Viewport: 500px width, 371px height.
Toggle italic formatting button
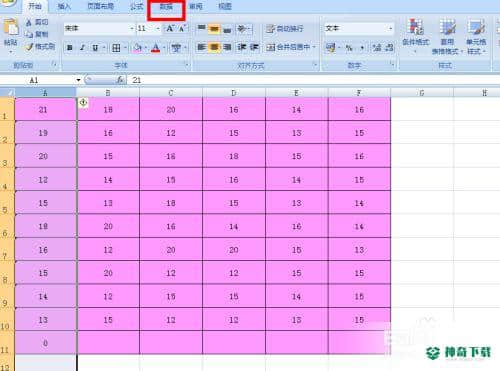click(x=82, y=48)
